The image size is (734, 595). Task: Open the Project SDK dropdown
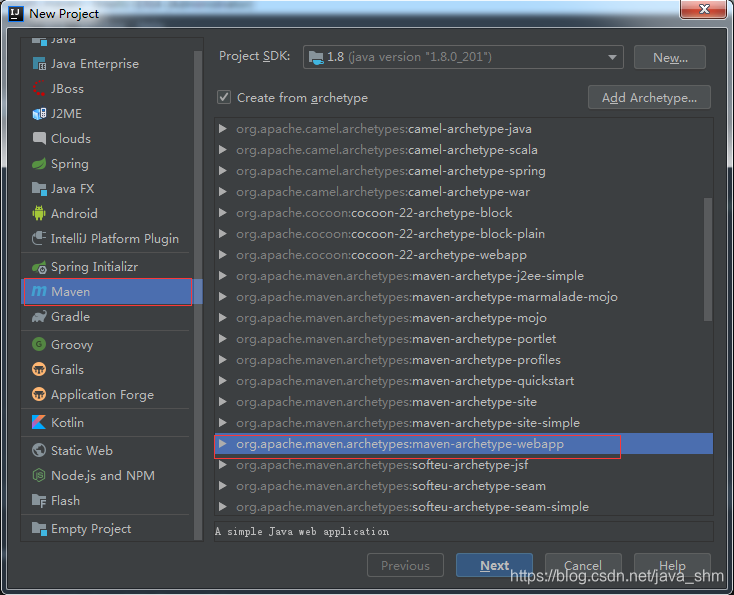click(x=463, y=57)
